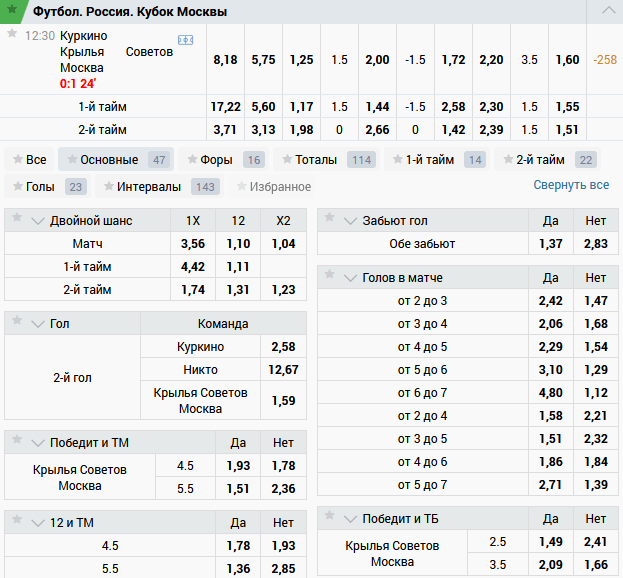Click the star beside the 12:30 match time

(12, 34)
